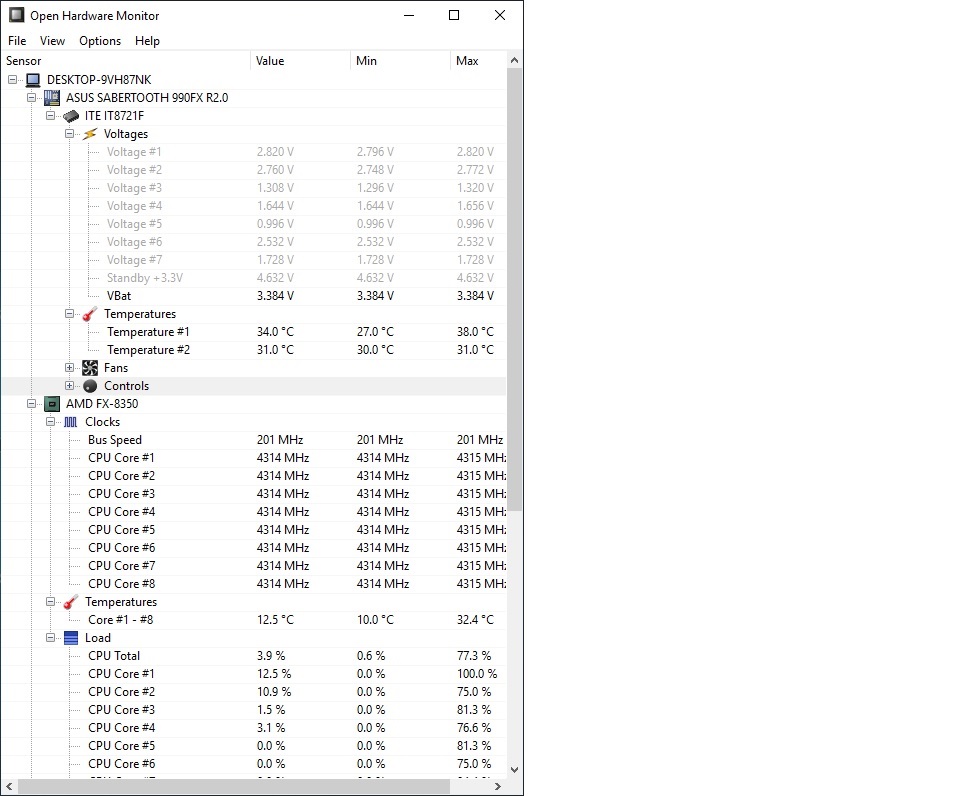
Task: Select the Voltage #1 row
Action: point(253,152)
